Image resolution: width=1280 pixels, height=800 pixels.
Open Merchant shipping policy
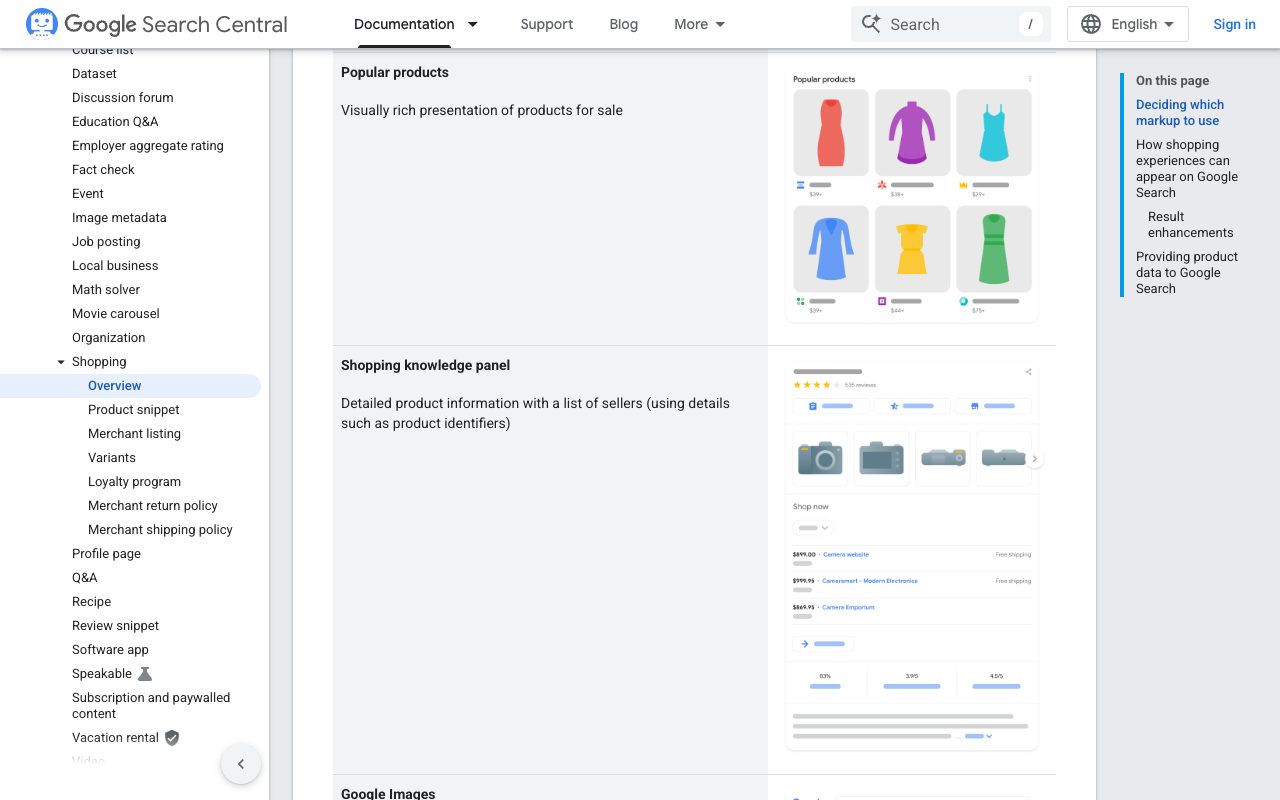click(x=160, y=530)
